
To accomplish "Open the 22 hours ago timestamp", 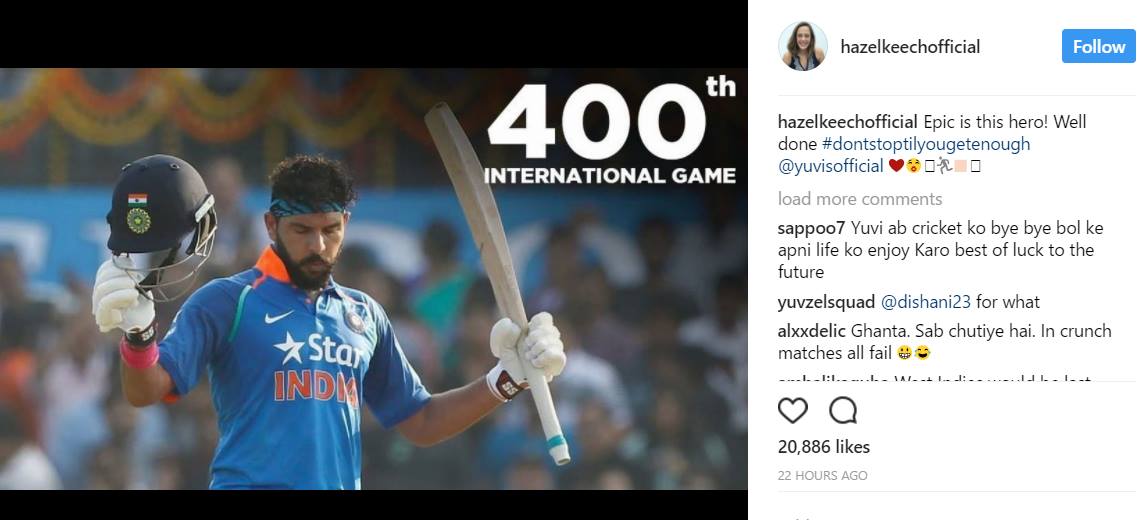I will point(822,476).
